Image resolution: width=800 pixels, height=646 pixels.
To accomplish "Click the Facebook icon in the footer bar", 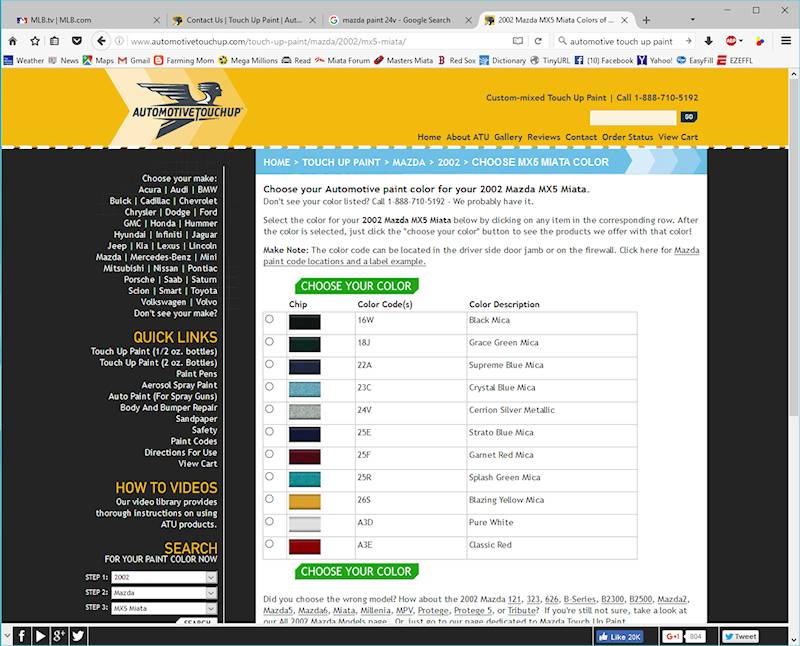I will (x=21, y=636).
